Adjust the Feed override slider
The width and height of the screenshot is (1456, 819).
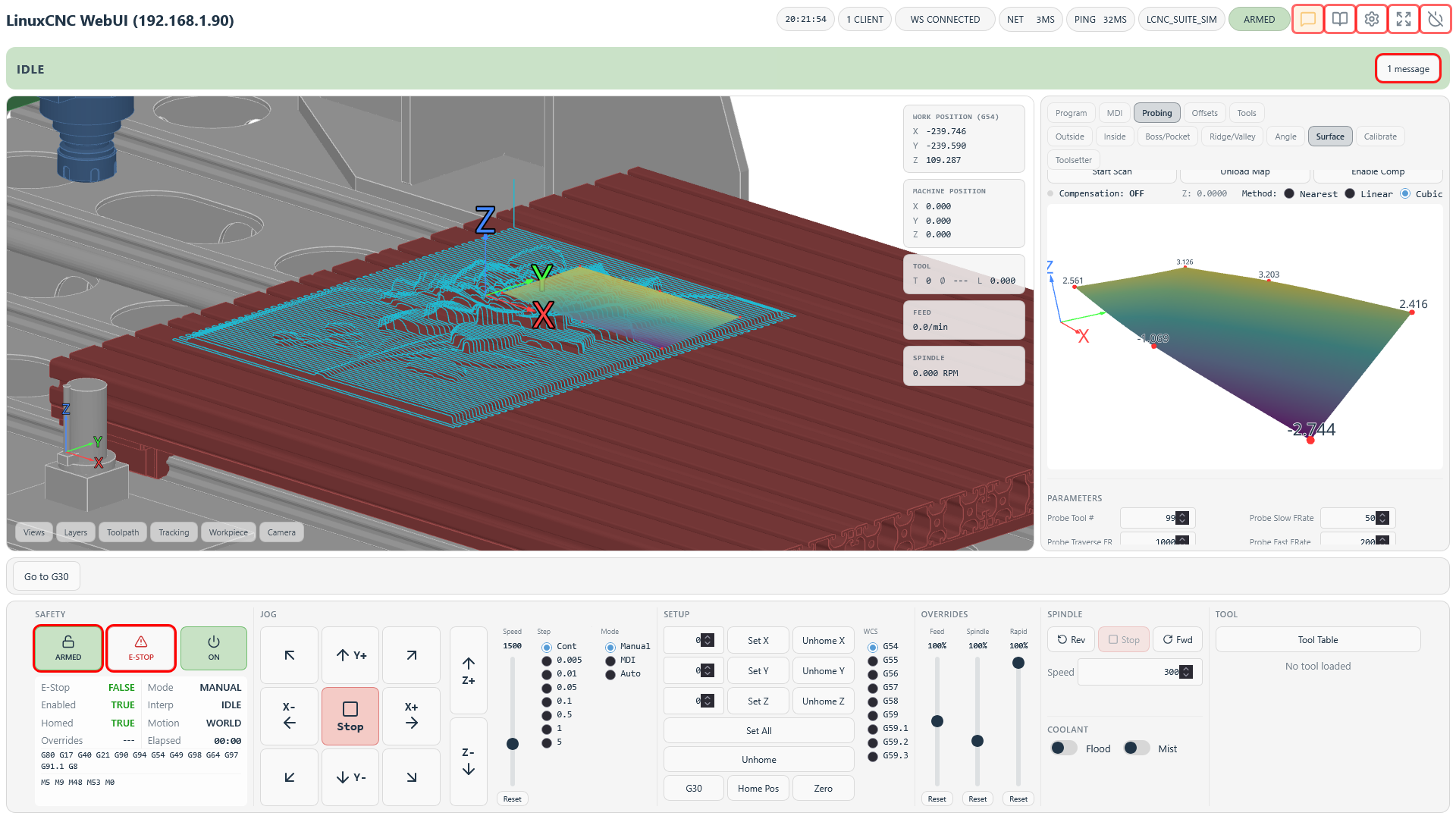[x=937, y=720]
